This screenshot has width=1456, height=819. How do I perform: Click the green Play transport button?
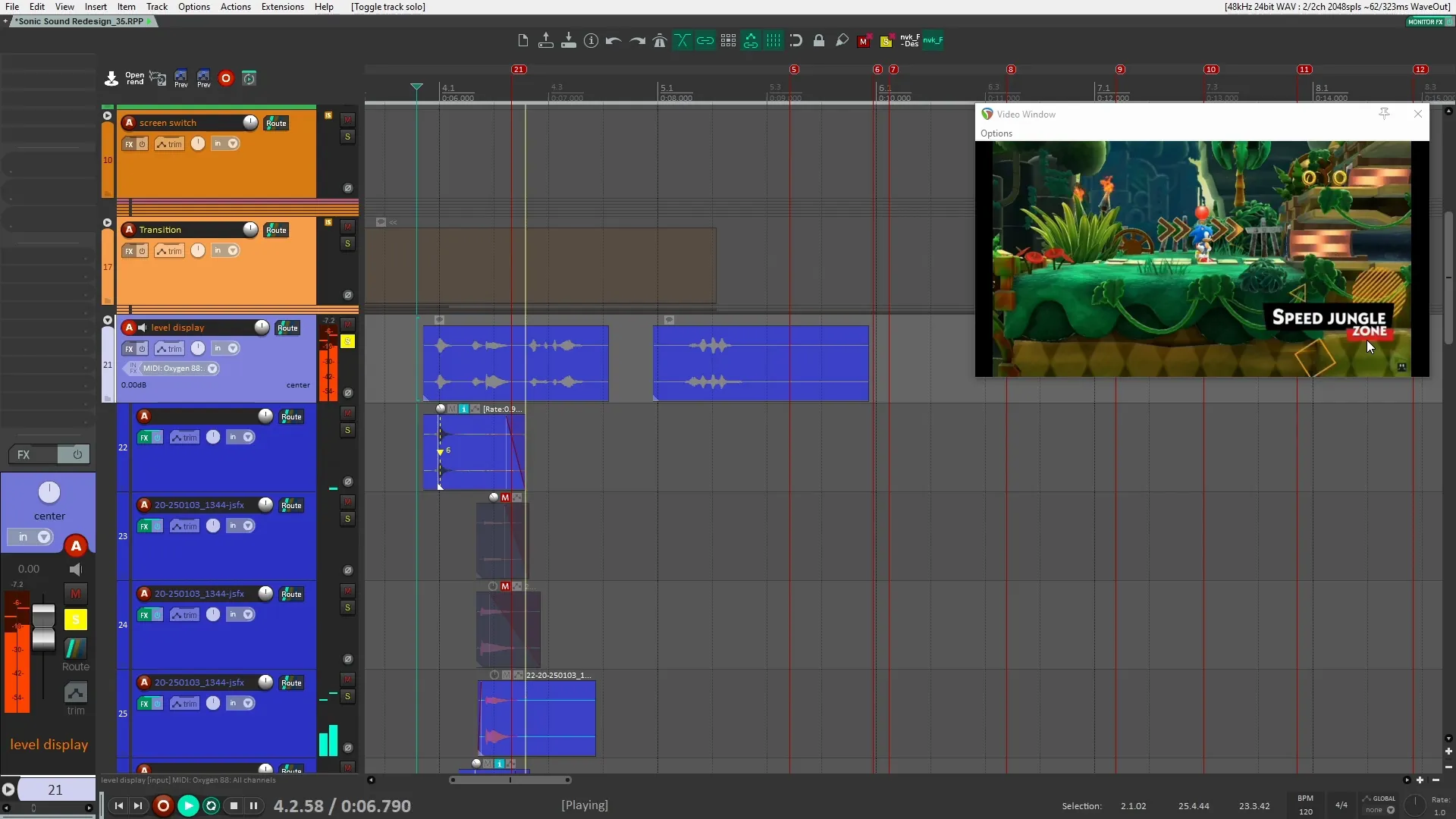click(x=188, y=805)
